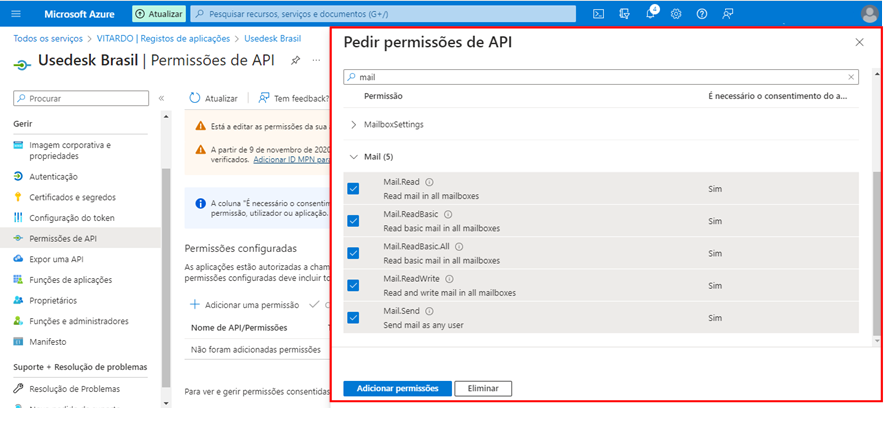Image resolution: width=886 pixels, height=428 pixels.
Task: Focus the permissions search field containing mail
Action: tap(601, 77)
